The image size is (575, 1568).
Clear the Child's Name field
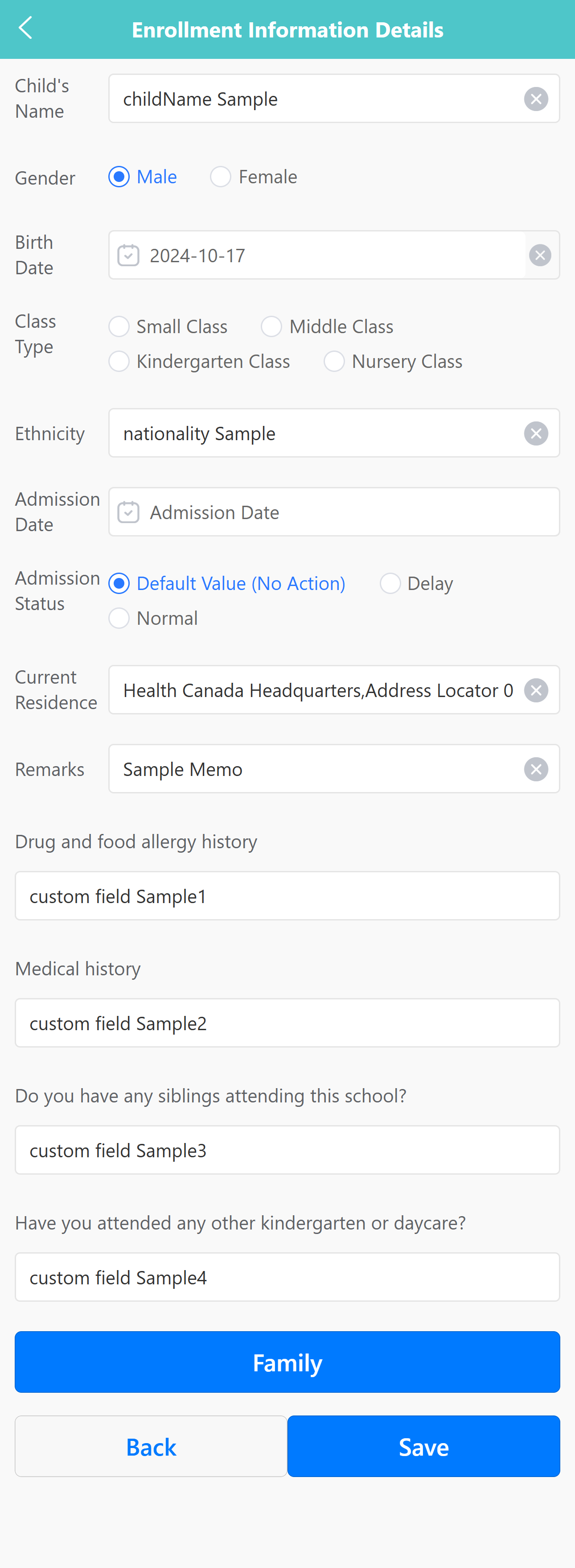coord(535,99)
